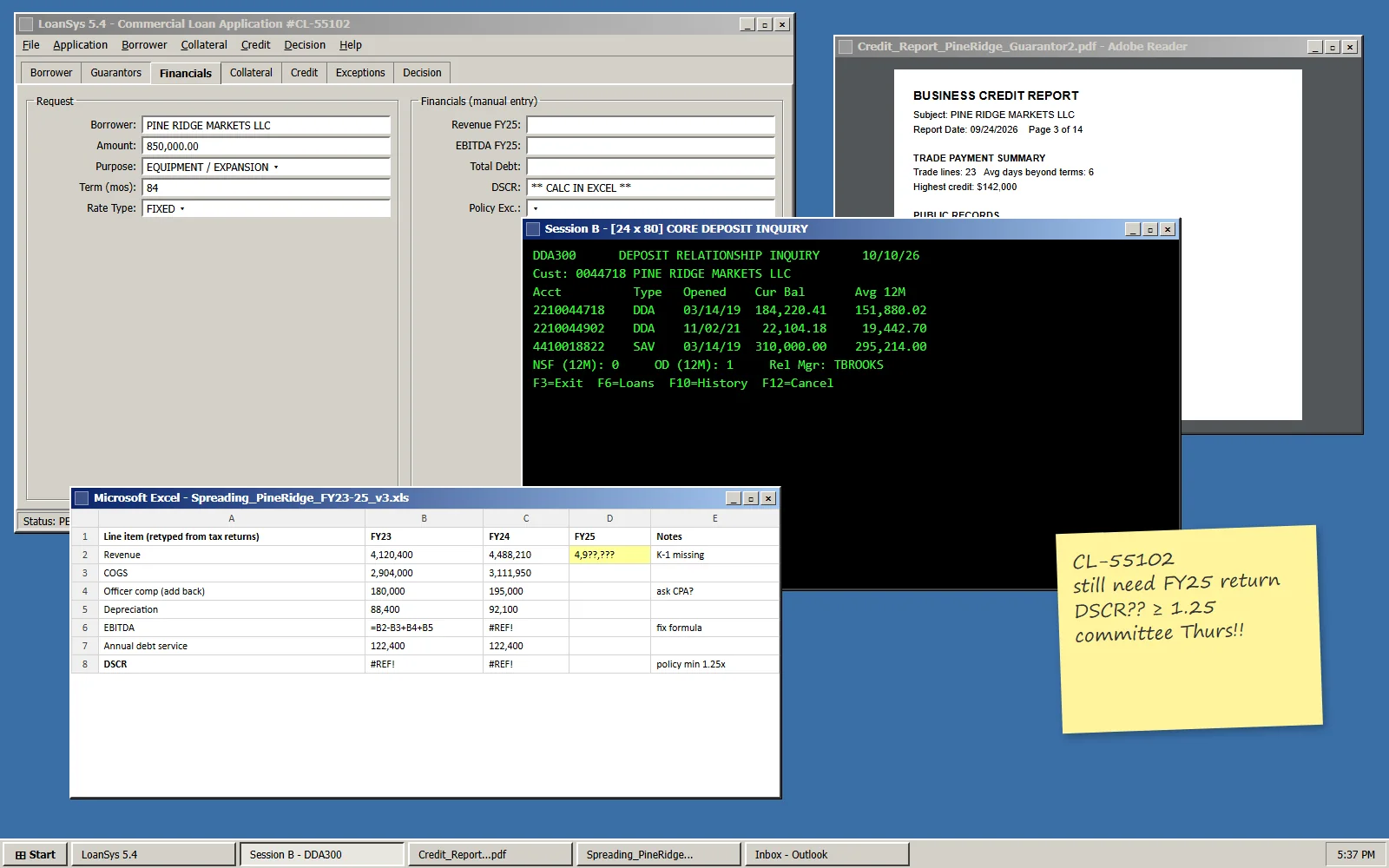
Task: Minimize the LoanSys application window
Action: (747, 24)
